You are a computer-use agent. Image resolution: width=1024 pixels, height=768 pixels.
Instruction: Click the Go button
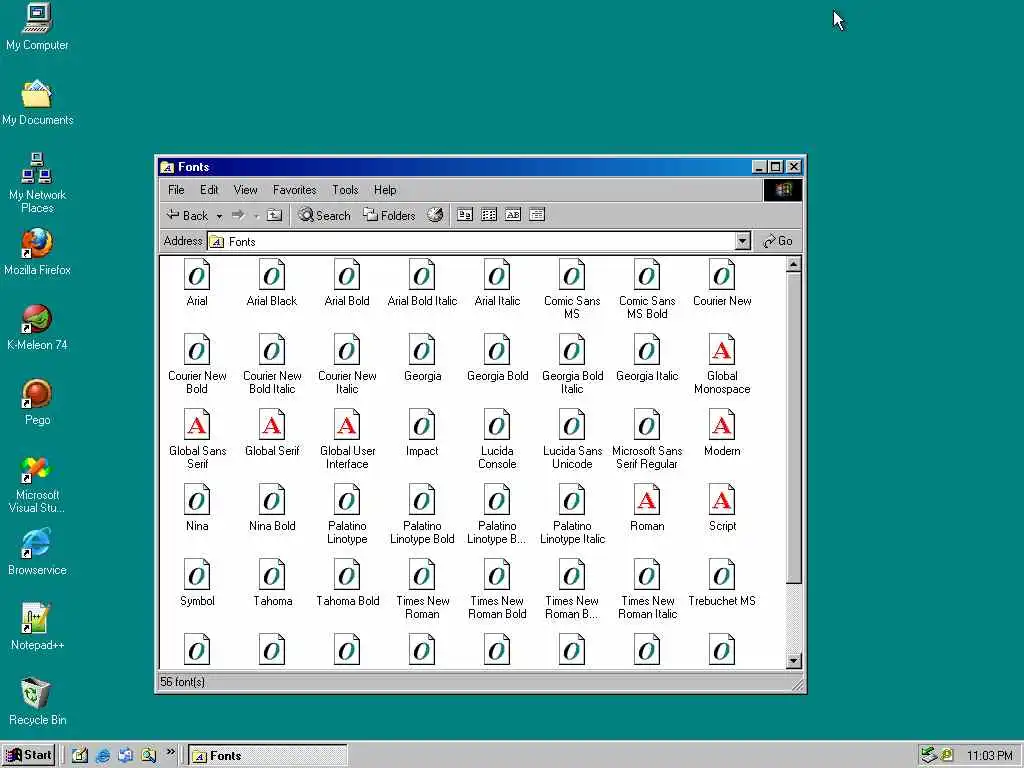pyautogui.click(x=778, y=241)
